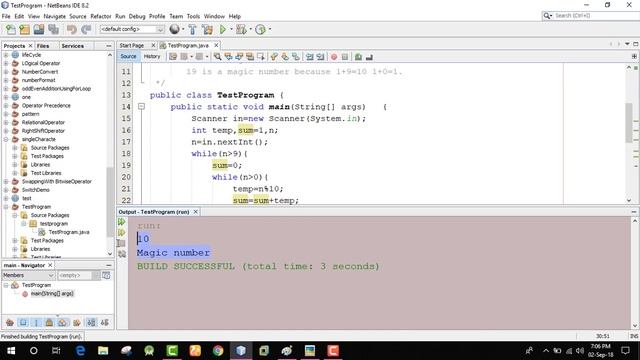This screenshot has height=360, width=640.
Task: Toggle Show Static Members filter in Navigator
Action: coord(36,322)
